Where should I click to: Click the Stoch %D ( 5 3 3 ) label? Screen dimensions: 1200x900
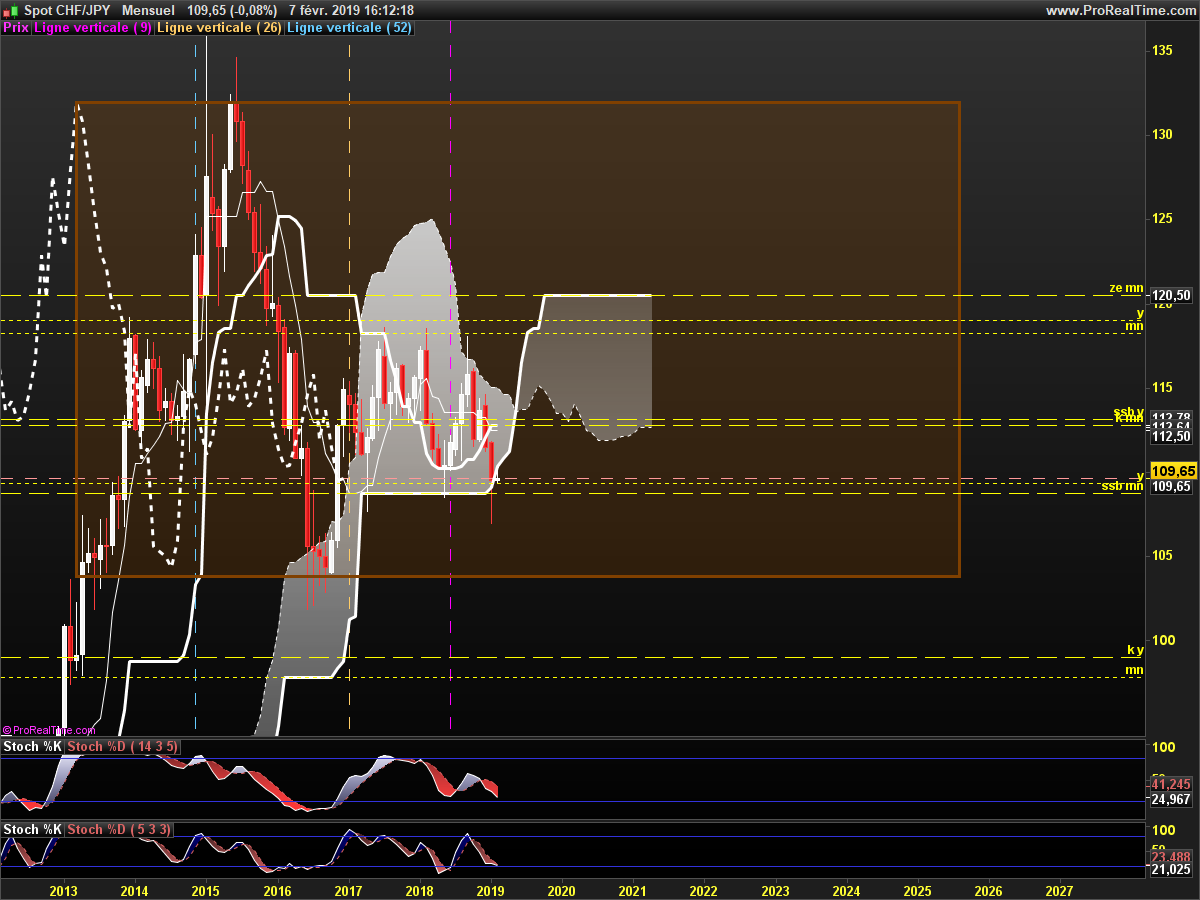coord(120,829)
